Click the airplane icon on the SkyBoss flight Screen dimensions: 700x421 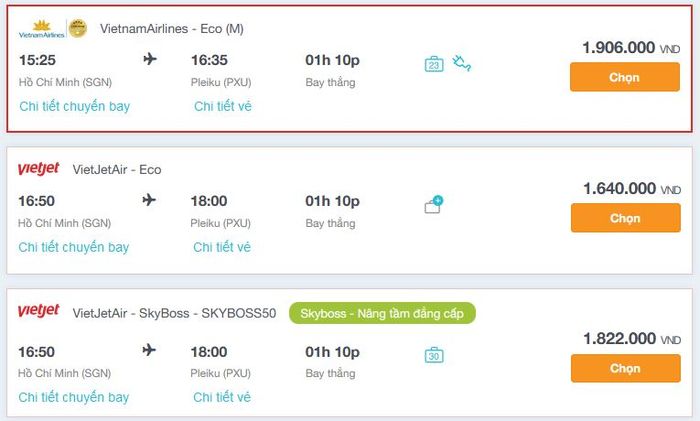click(x=149, y=350)
